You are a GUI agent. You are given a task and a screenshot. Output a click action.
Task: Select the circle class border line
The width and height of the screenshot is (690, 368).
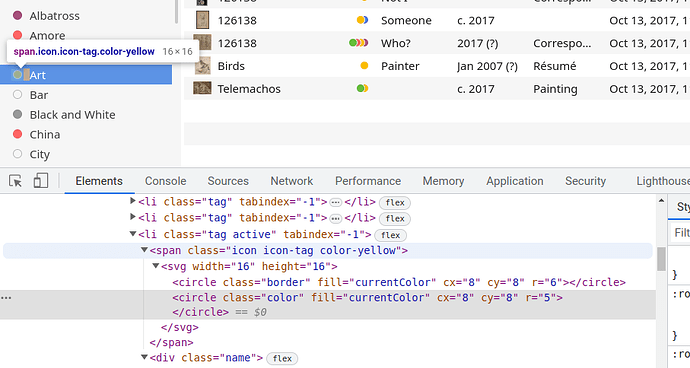pyautogui.click(x=399, y=282)
